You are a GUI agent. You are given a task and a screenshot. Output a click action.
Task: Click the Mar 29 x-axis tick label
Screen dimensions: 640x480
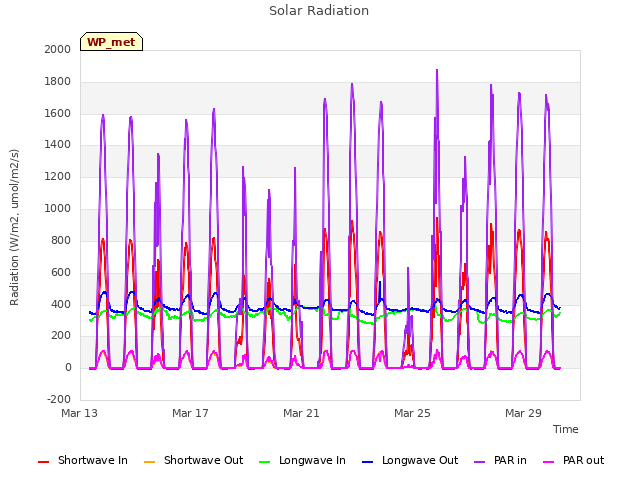pyautogui.click(x=523, y=413)
